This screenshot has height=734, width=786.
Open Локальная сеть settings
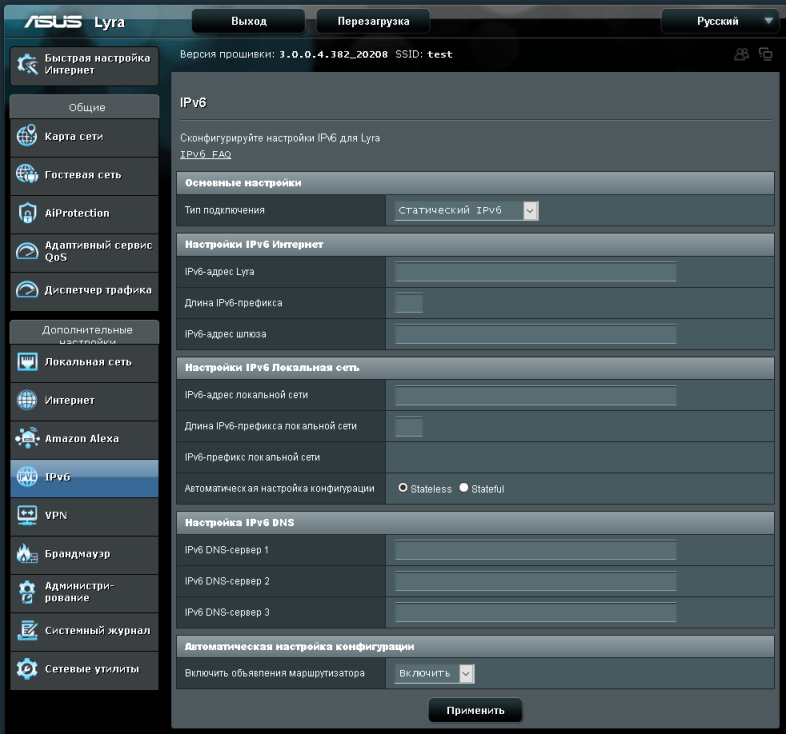[84, 362]
